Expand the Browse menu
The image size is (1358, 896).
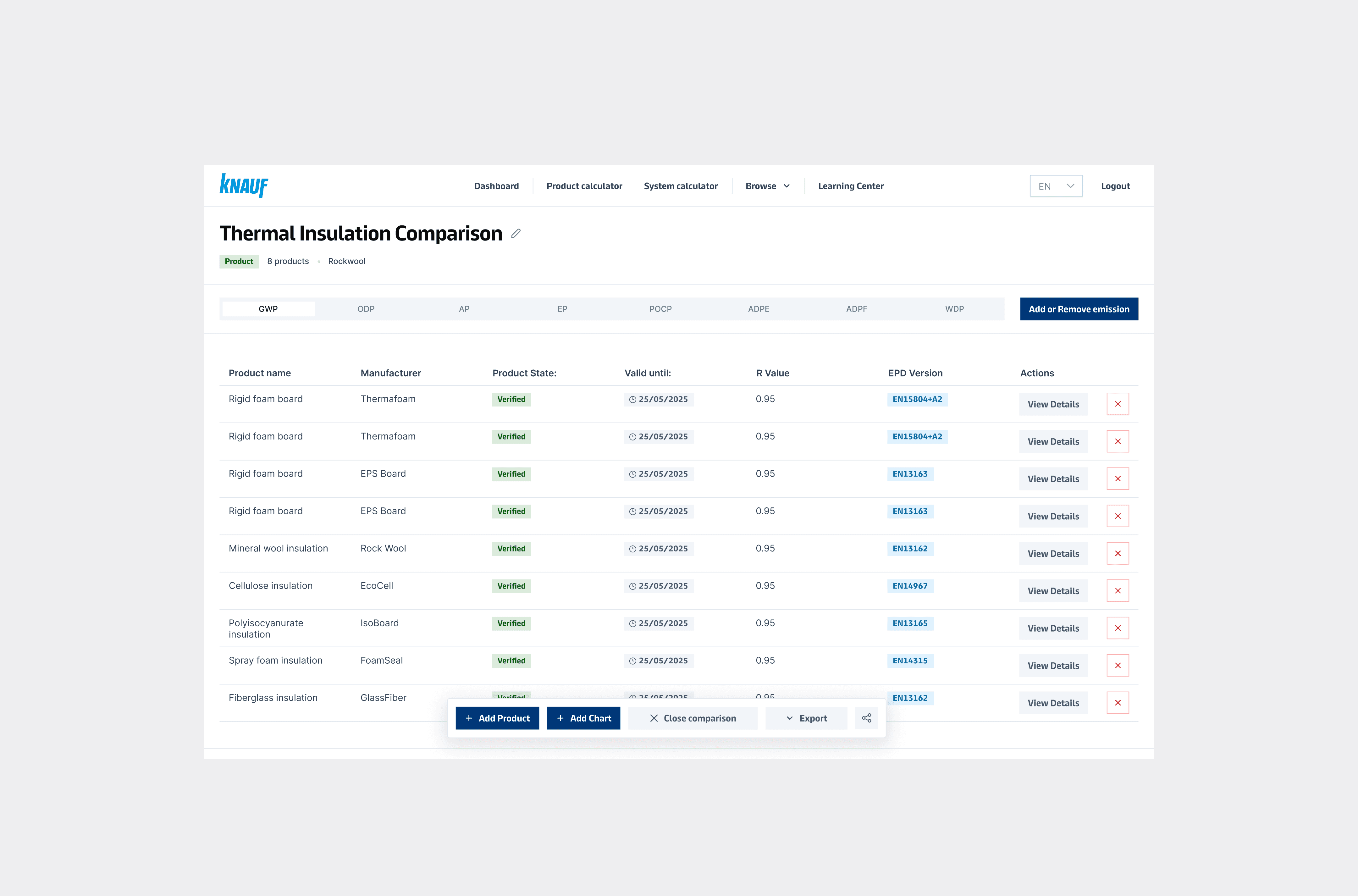(767, 186)
